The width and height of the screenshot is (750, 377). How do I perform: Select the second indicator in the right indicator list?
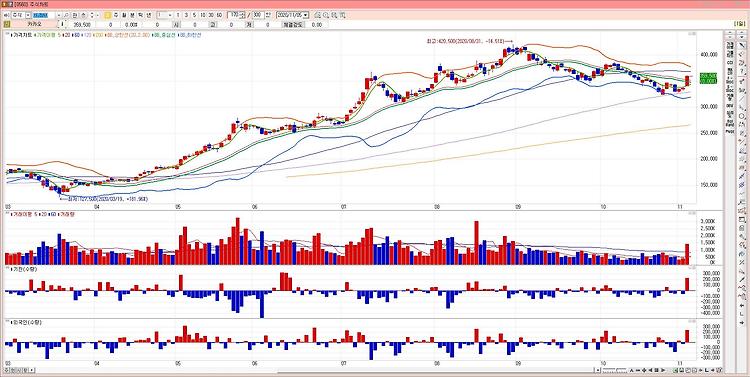(730, 54)
